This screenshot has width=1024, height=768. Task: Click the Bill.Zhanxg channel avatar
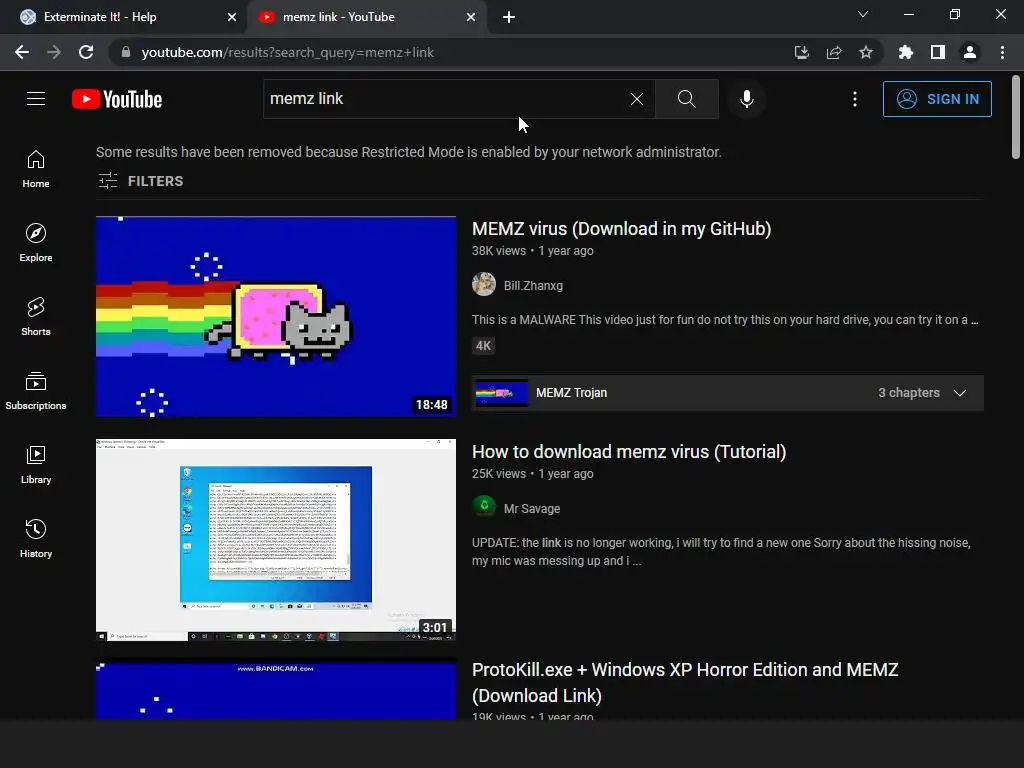pos(484,284)
